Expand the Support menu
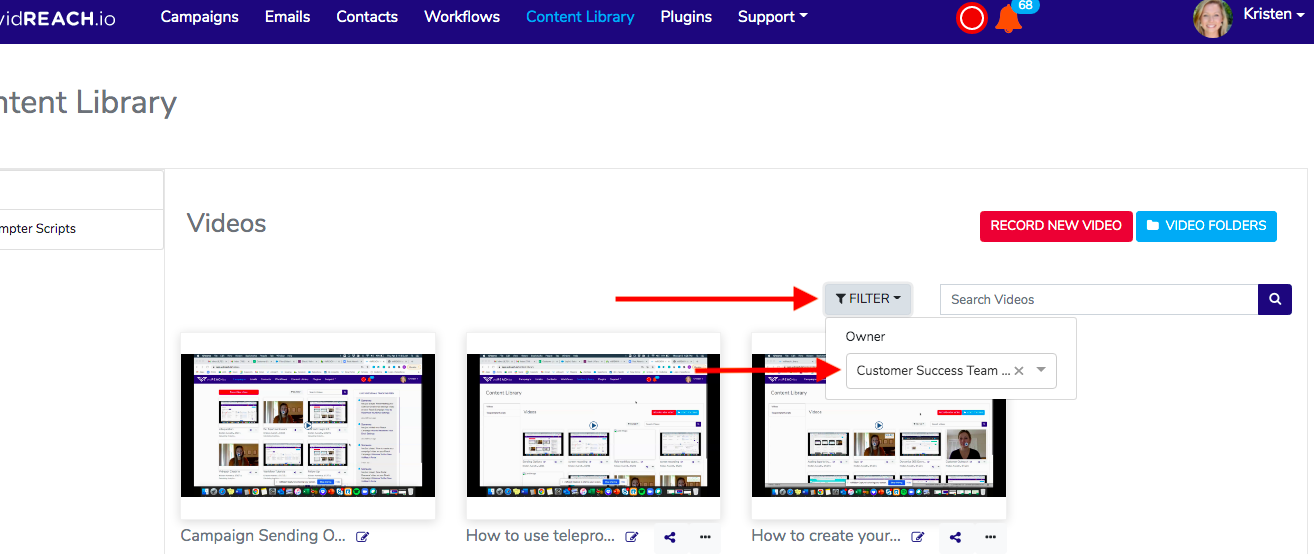Screen dimensions: 1314x554 tap(772, 17)
